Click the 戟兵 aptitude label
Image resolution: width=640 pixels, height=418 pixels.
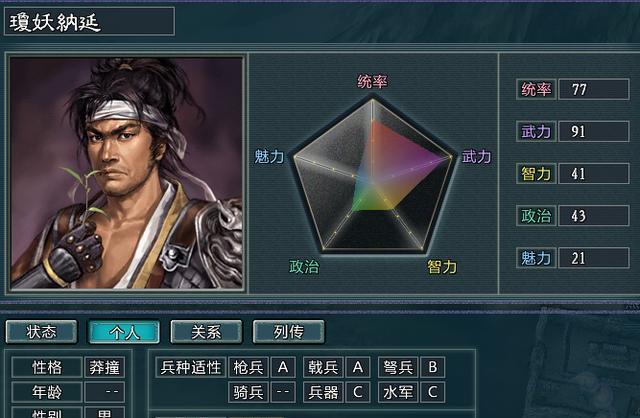point(322,367)
